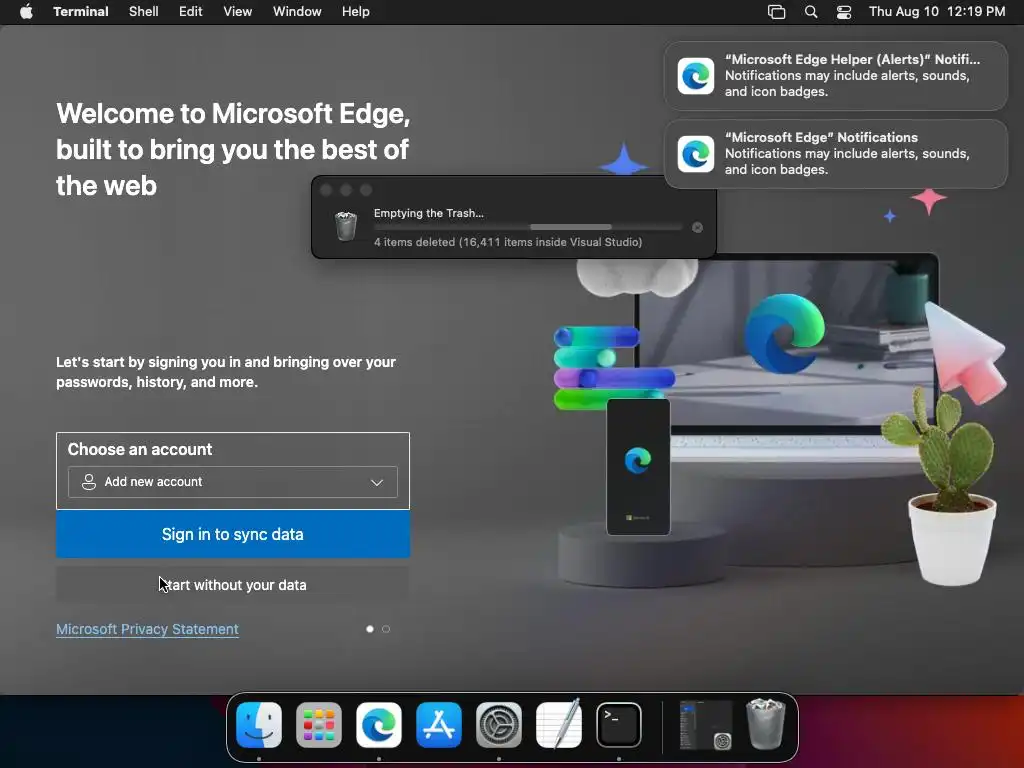Click the trash can icon in progress dialog
Screen dimensions: 1024x768
345,226
